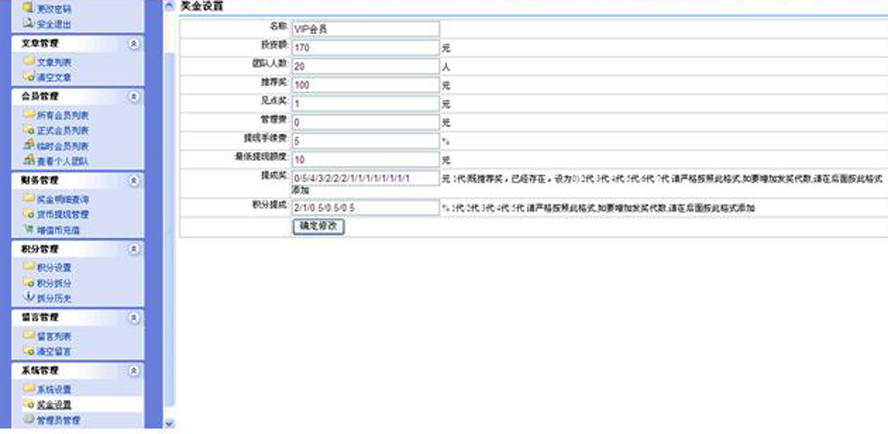Click the 最低提现额度 field showing 10

(x=366, y=160)
